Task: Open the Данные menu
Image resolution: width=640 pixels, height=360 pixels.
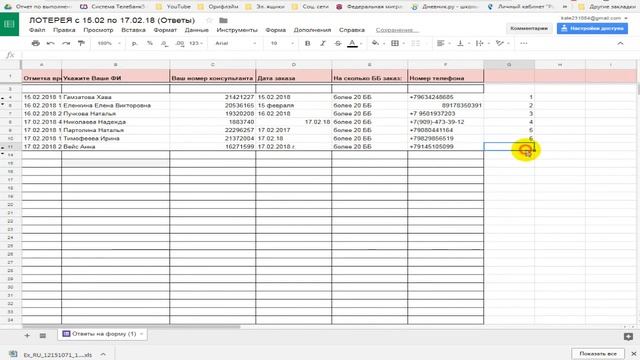Action: [x=196, y=30]
